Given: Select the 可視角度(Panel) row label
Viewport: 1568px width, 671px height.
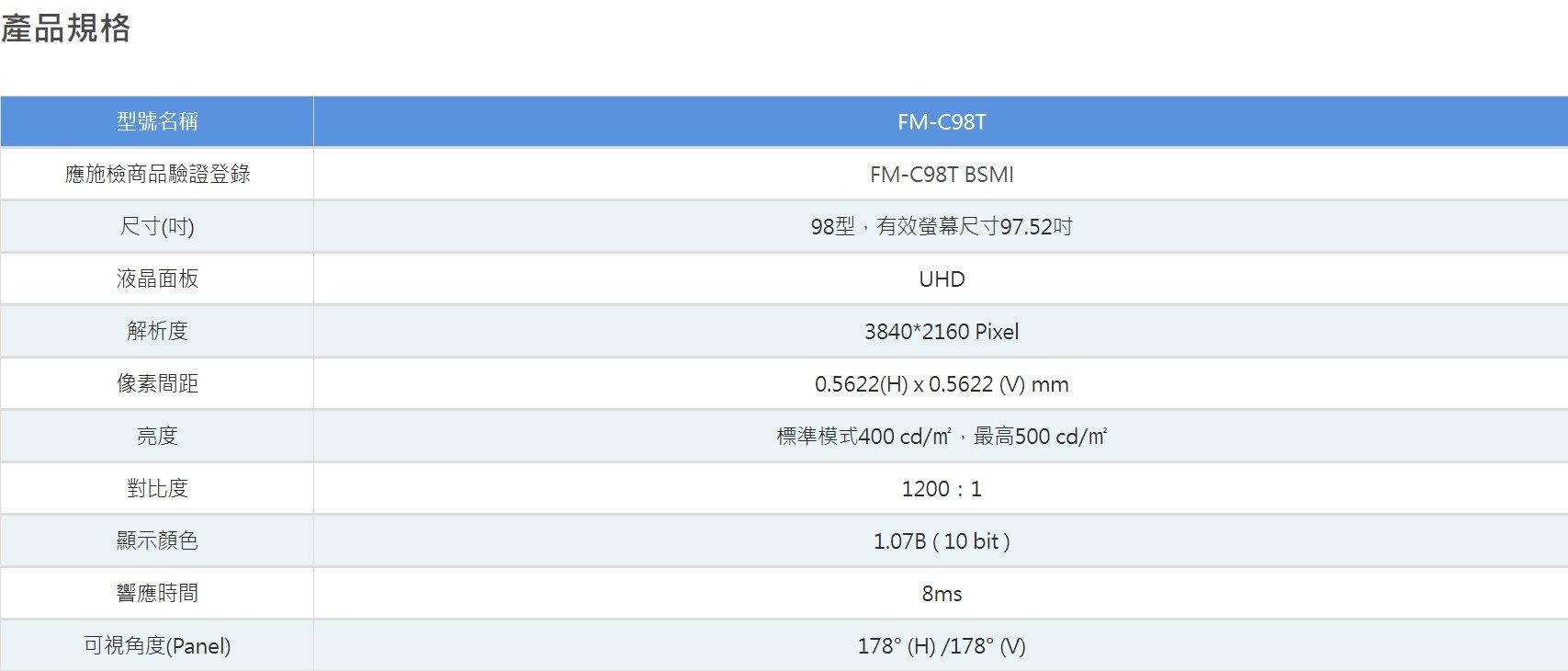Looking at the screenshot, I should pos(157,646).
